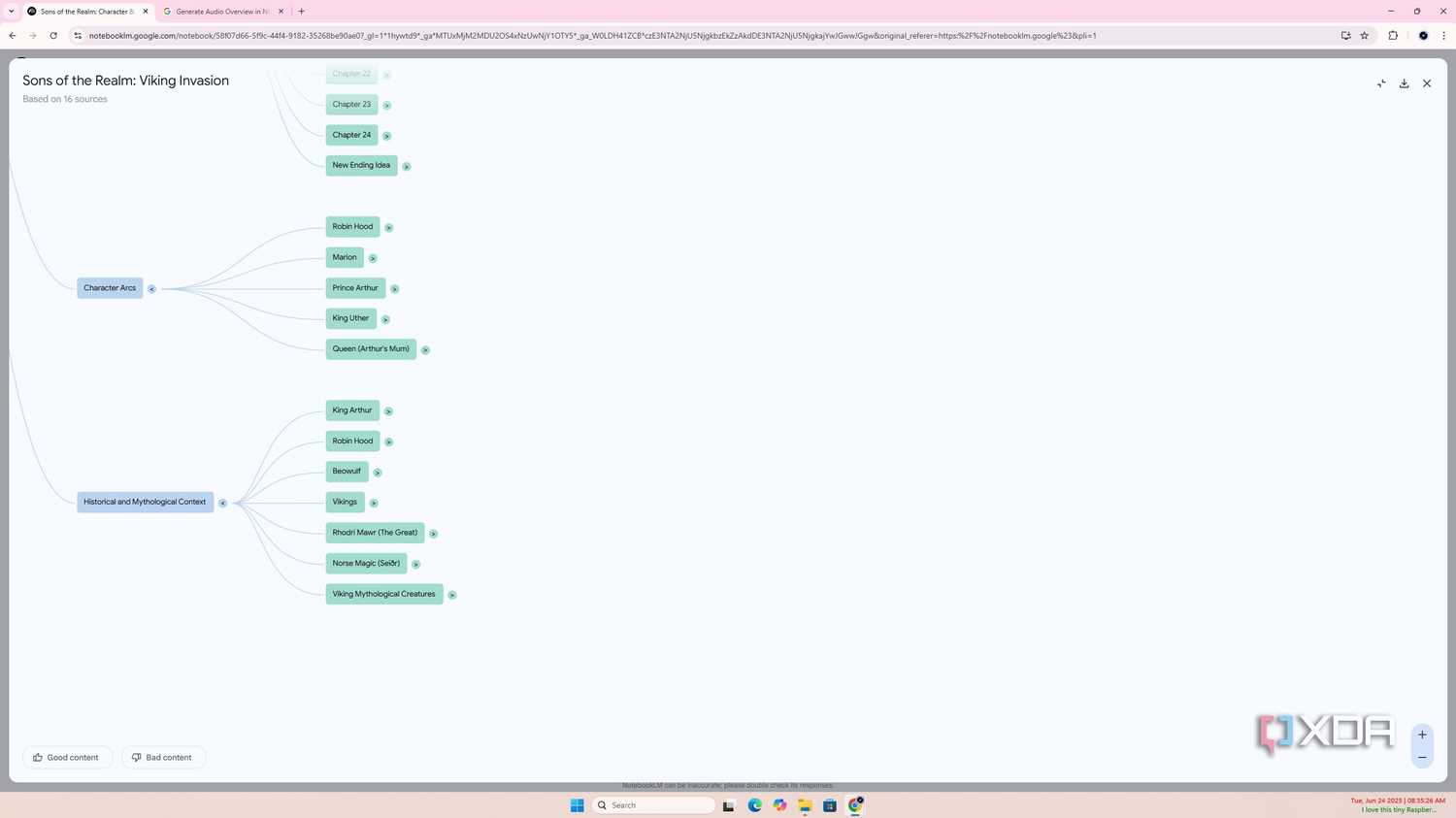The height and width of the screenshot is (818, 1456).
Task: Expand the Chapter 23 node
Action: click(386, 105)
